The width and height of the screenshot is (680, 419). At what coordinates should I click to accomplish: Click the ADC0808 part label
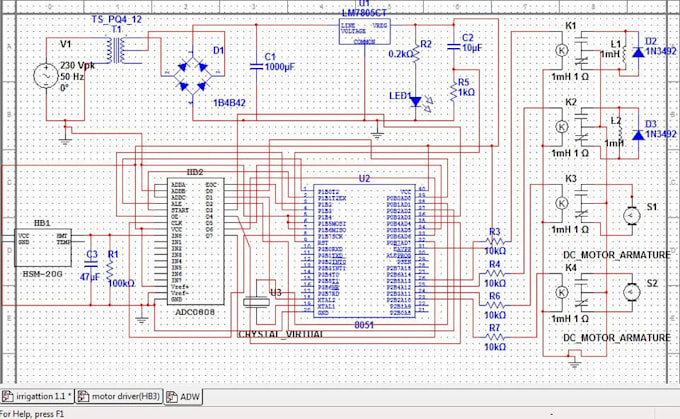pyautogui.click(x=195, y=312)
